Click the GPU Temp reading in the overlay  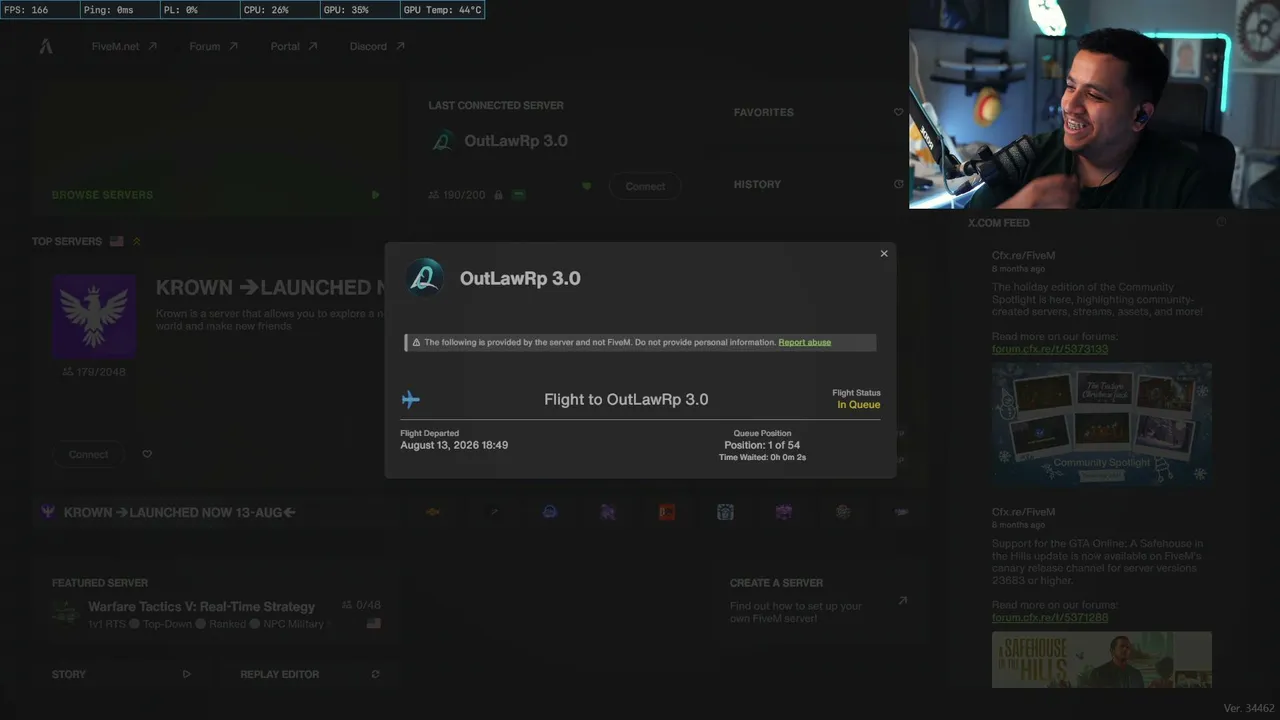(x=442, y=10)
